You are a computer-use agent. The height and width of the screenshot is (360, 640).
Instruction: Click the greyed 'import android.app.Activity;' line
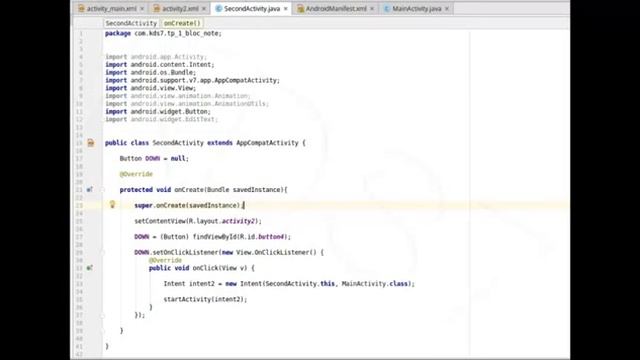(x=156, y=57)
